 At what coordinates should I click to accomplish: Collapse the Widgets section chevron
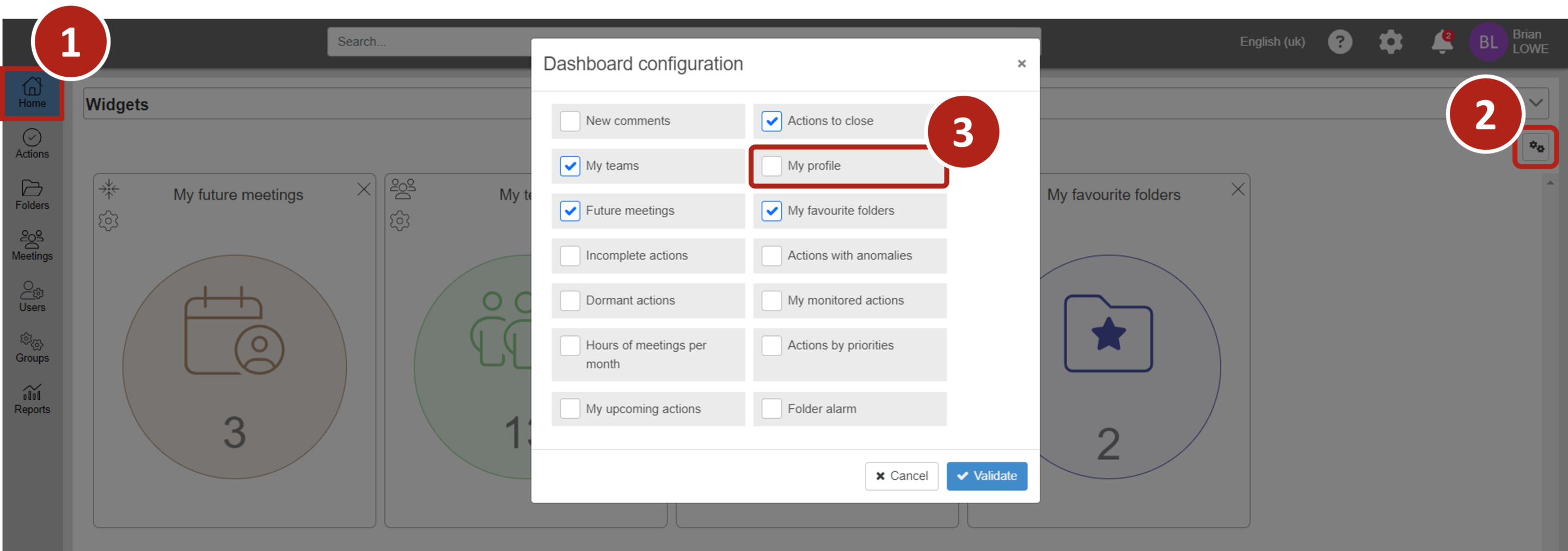click(1536, 103)
